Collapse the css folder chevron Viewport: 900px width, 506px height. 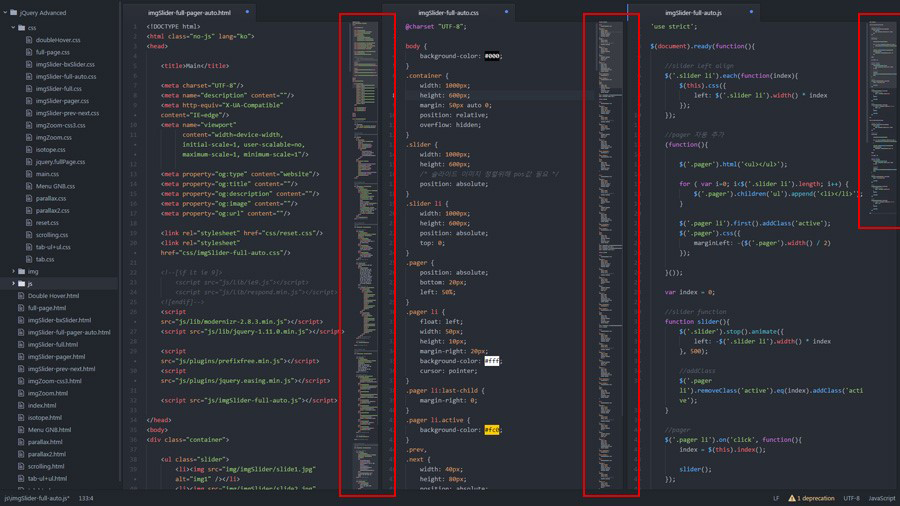click(x=13, y=28)
